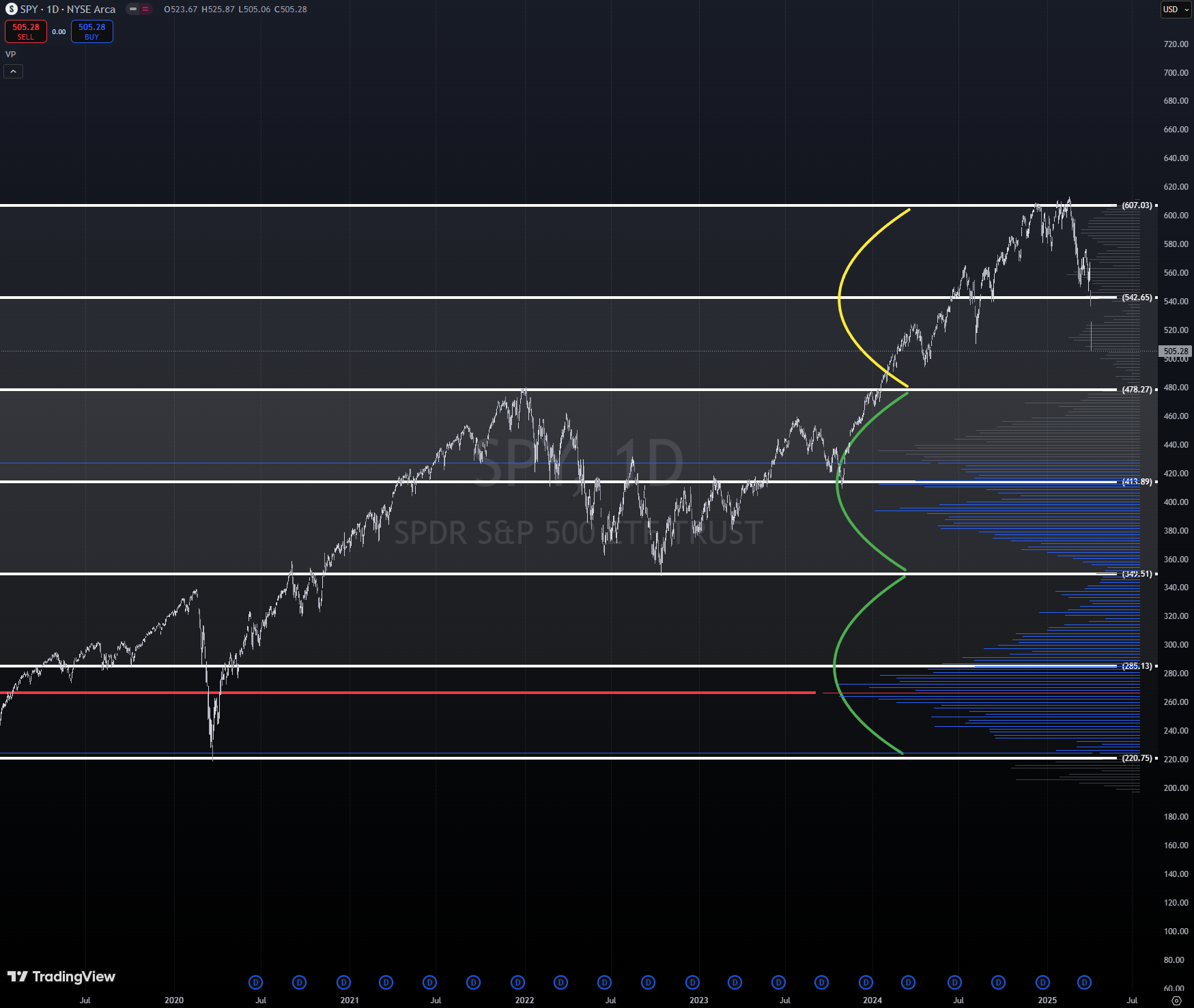Click the red 505.28 SELL button
The height and width of the screenshot is (1008, 1194).
26,31
